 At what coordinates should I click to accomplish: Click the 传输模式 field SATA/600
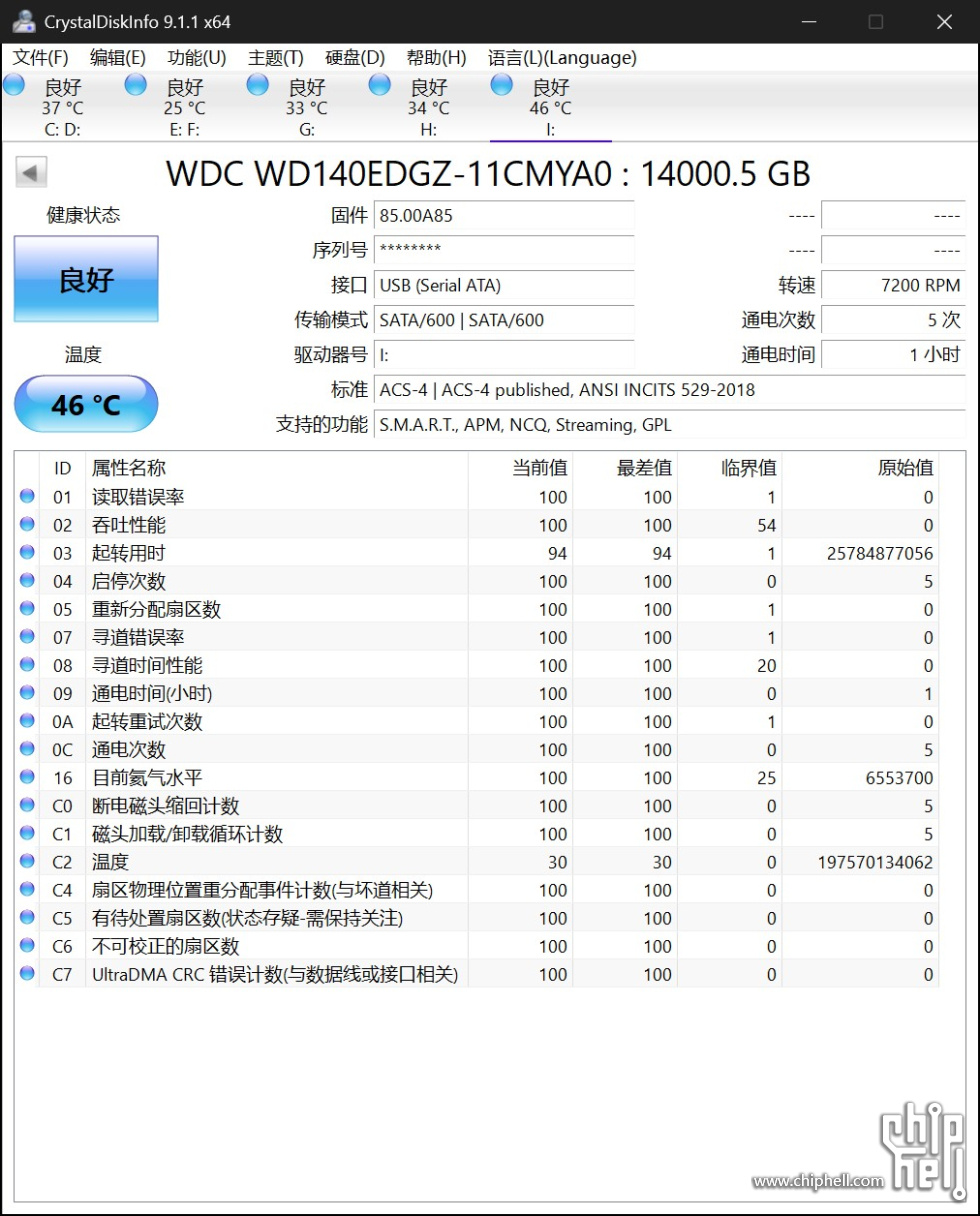pos(504,320)
